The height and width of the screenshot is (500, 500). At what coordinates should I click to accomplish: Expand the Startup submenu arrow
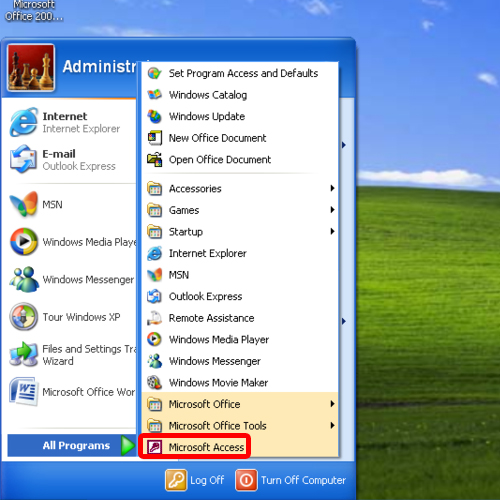pos(332,231)
